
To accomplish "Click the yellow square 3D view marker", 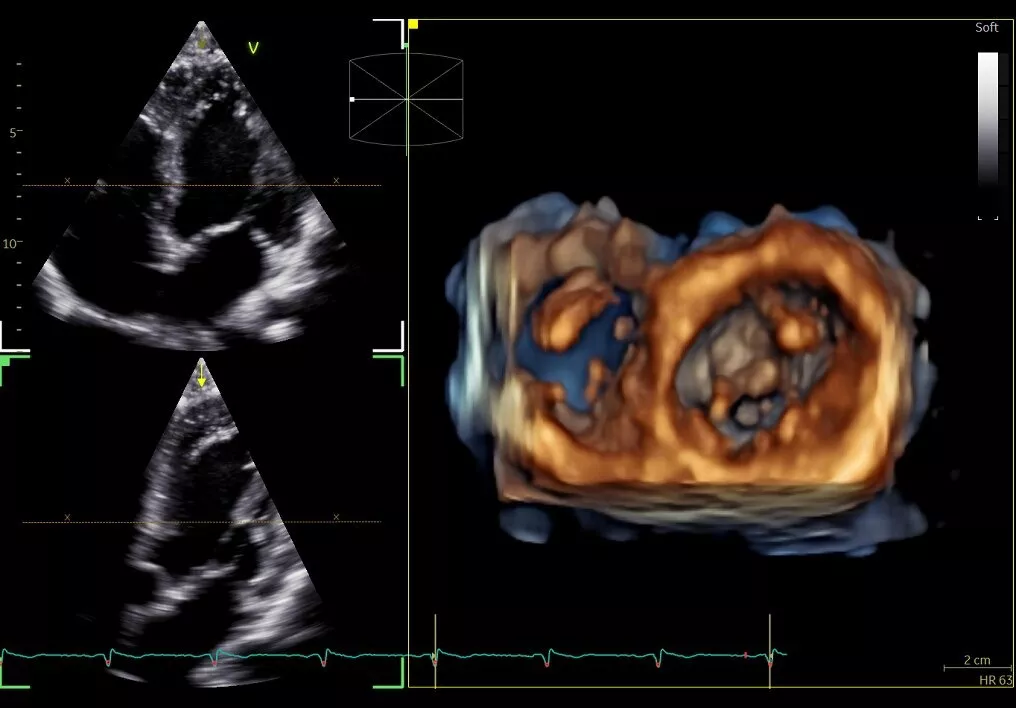I will click(x=413, y=25).
